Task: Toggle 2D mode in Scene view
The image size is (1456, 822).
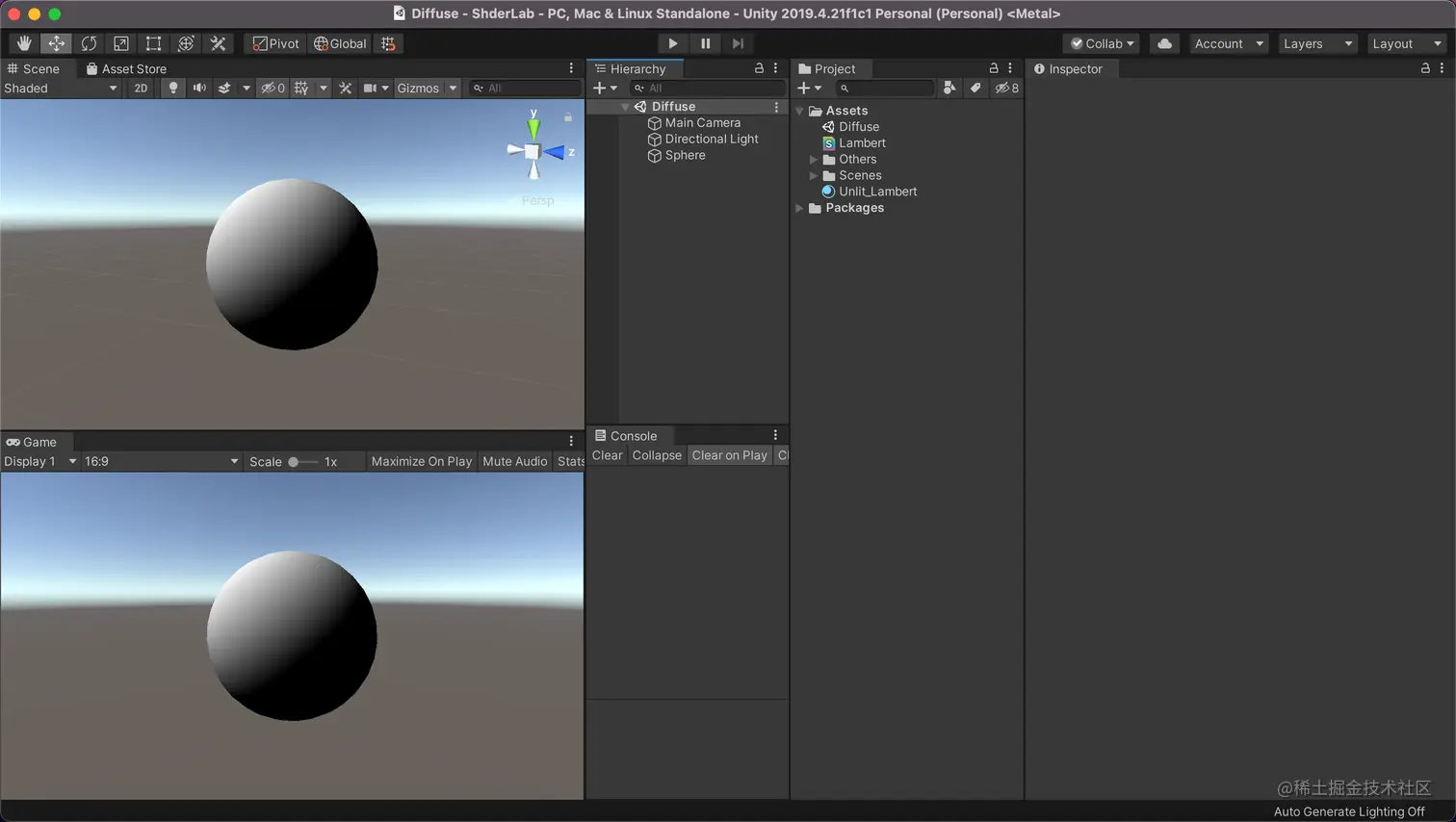Action: [141, 88]
